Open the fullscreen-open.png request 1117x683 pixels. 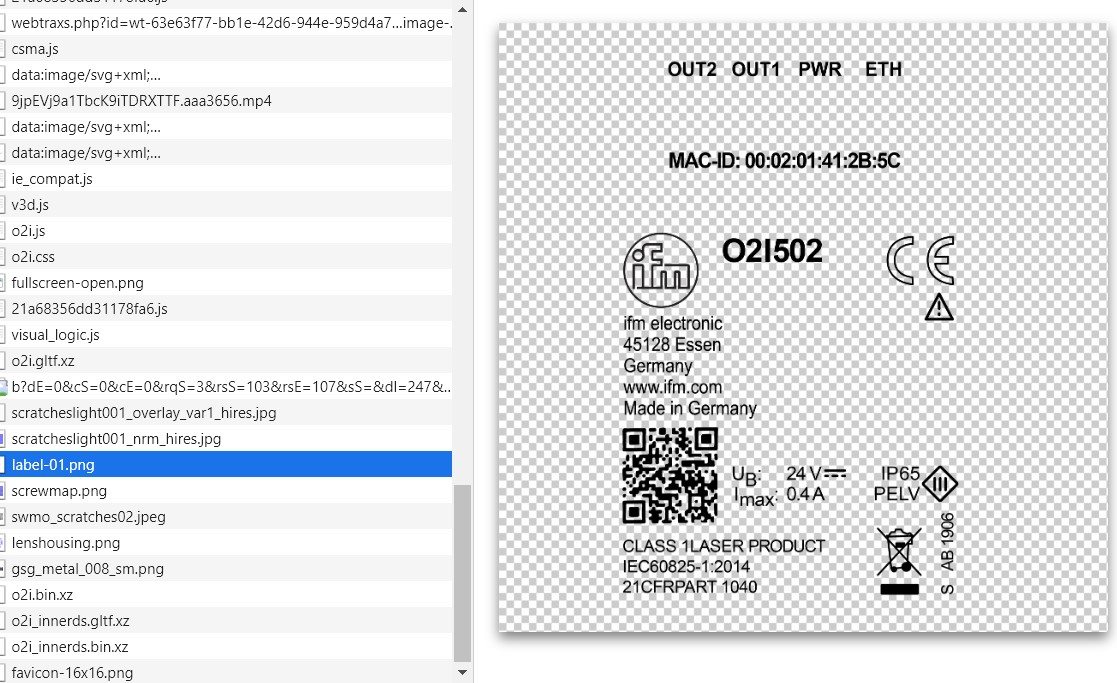pos(226,283)
